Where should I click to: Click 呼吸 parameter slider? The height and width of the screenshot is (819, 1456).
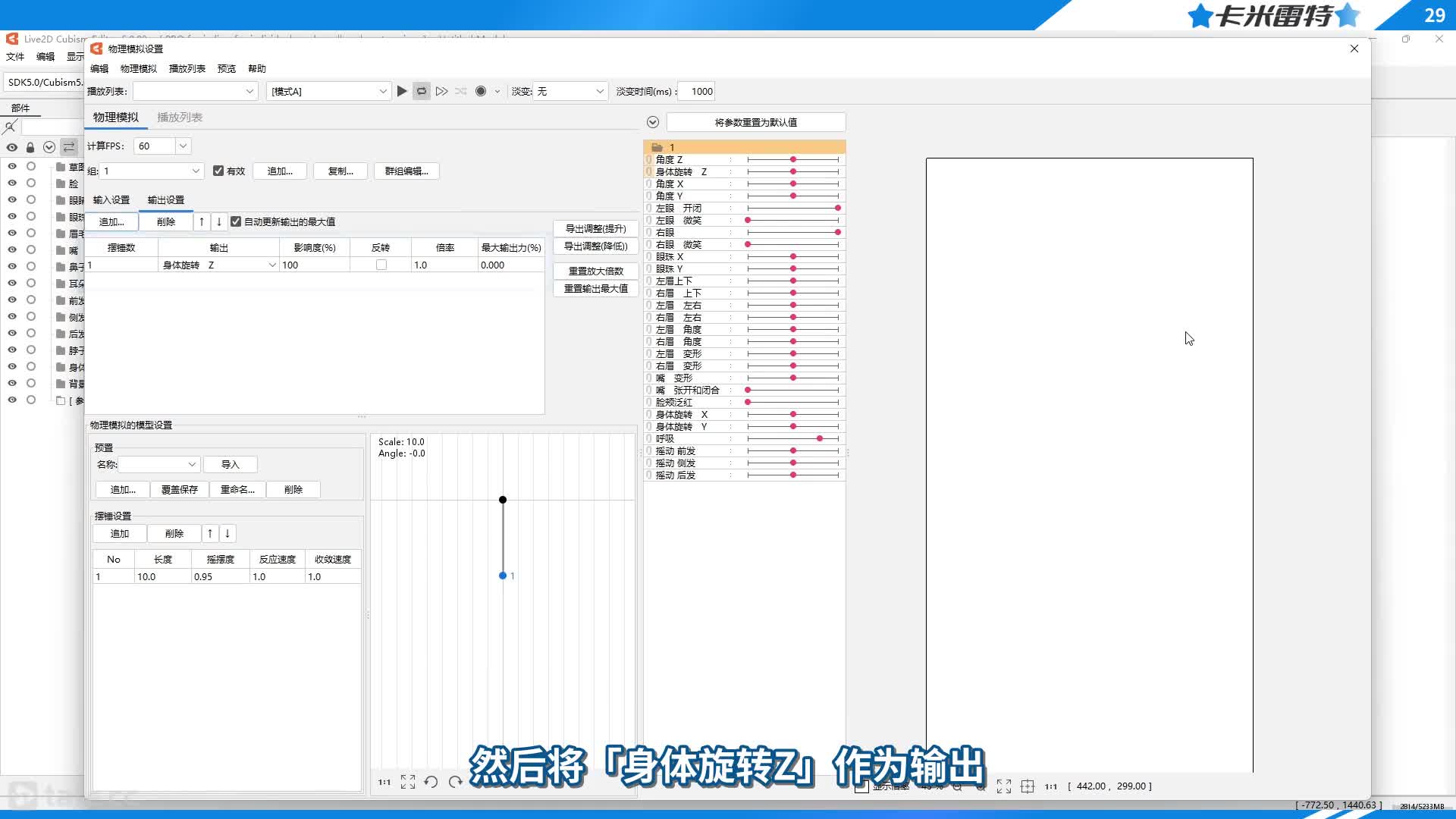click(793, 438)
